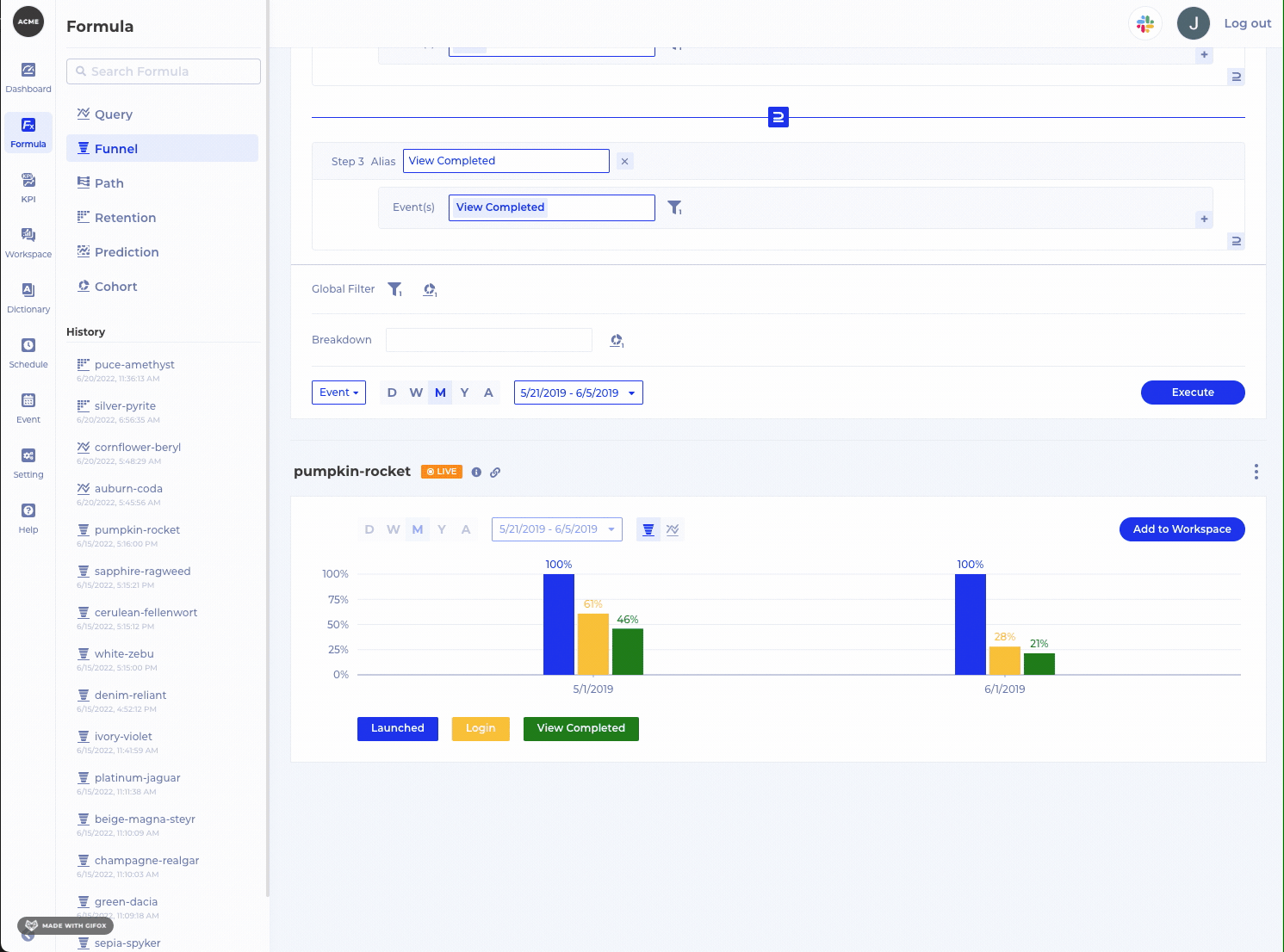The height and width of the screenshot is (952, 1284).
Task: Remove Step 3 with the X button
Action: tap(625, 161)
